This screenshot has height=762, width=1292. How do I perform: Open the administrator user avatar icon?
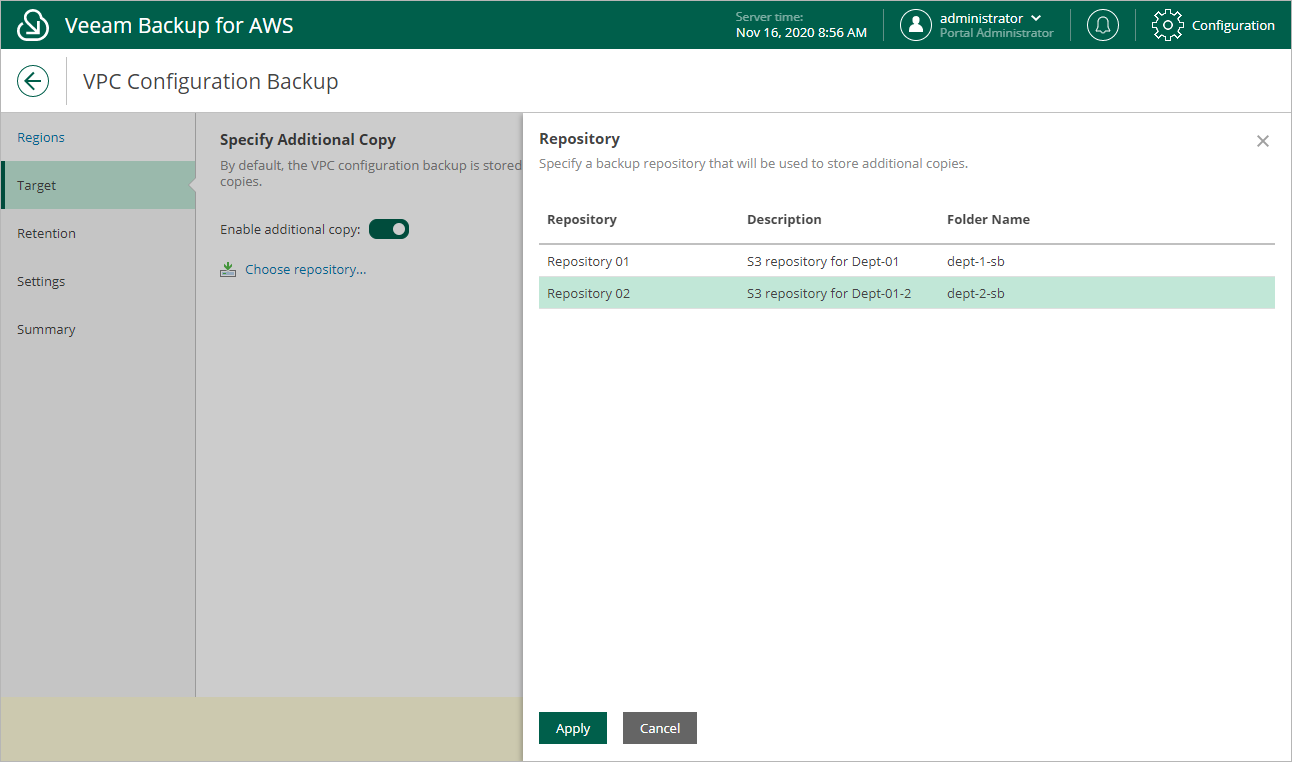point(916,25)
